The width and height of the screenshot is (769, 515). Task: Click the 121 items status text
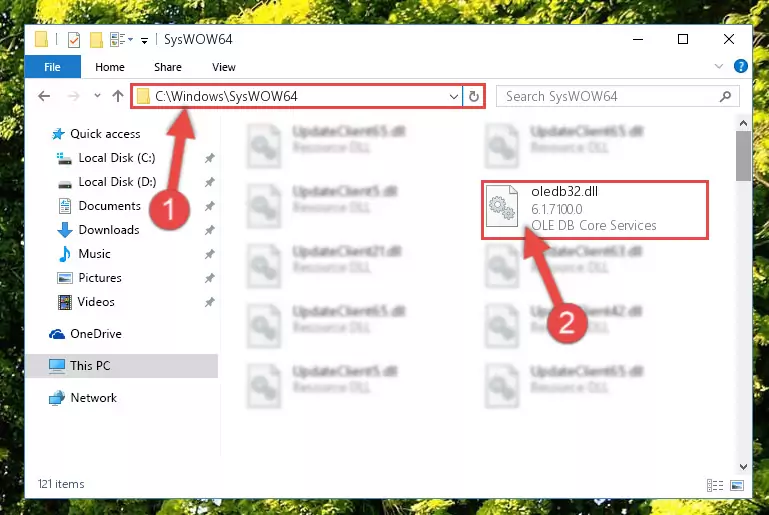point(61,484)
